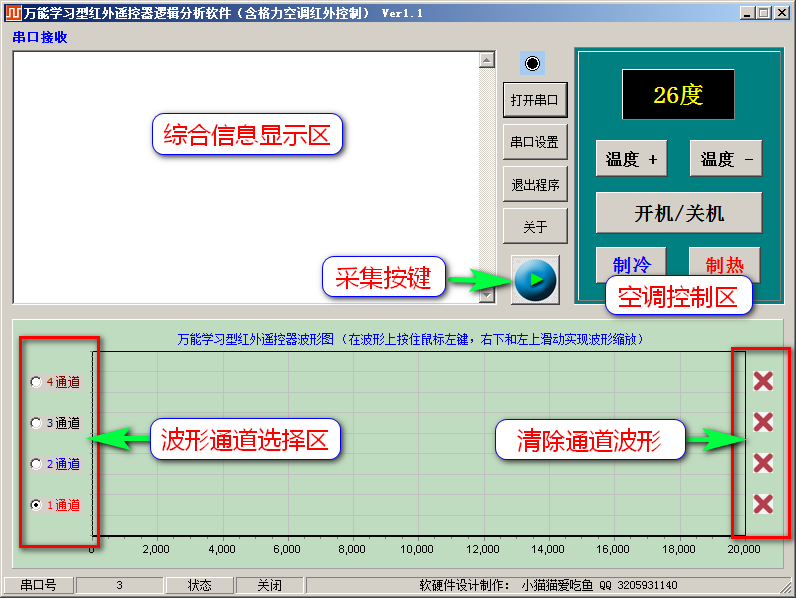This screenshot has height=598, width=796.
Task: Switch to cooling mode 制冷
Action: click(x=631, y=265)
